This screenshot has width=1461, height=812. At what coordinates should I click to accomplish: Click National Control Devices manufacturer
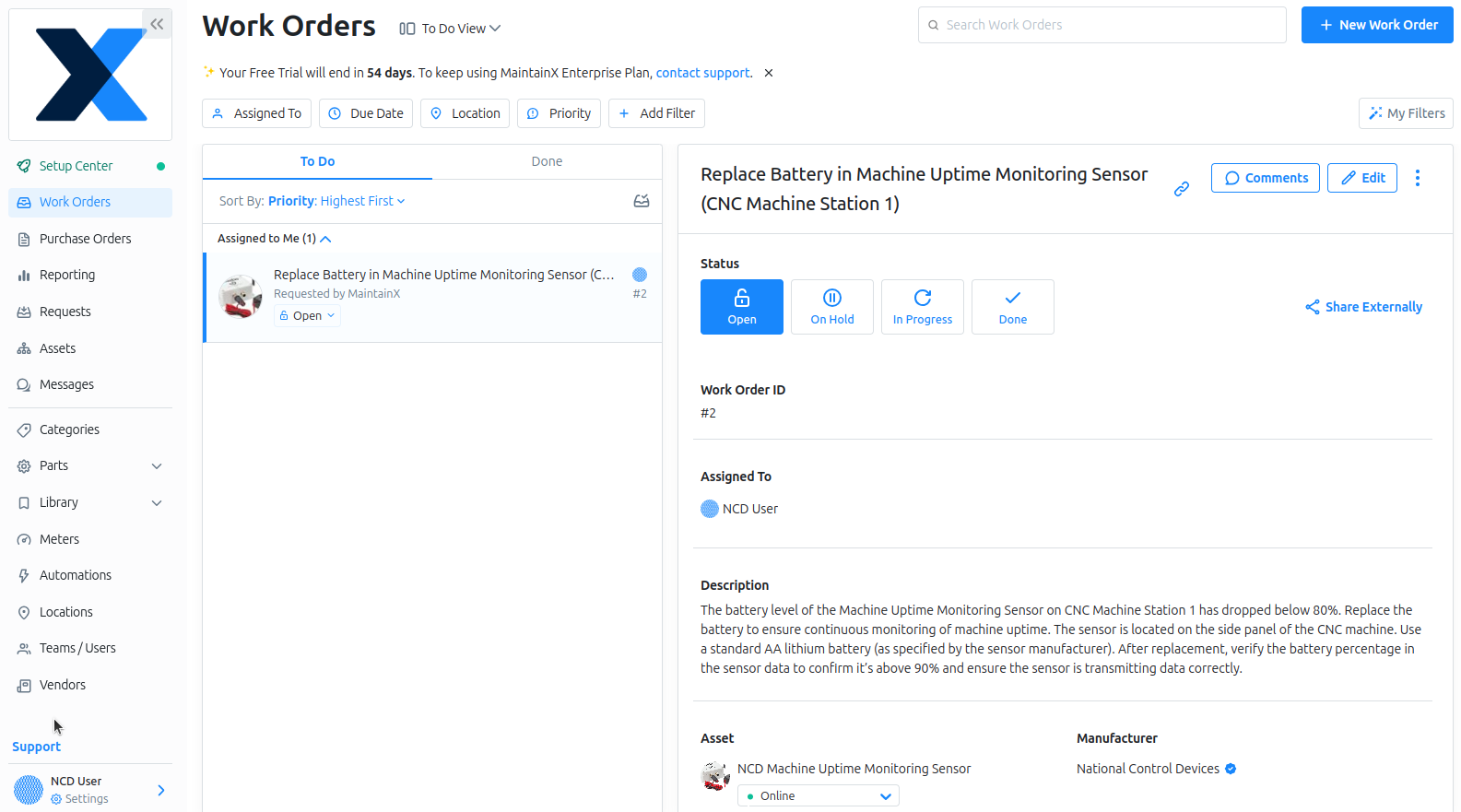[x=1148, y=769]
